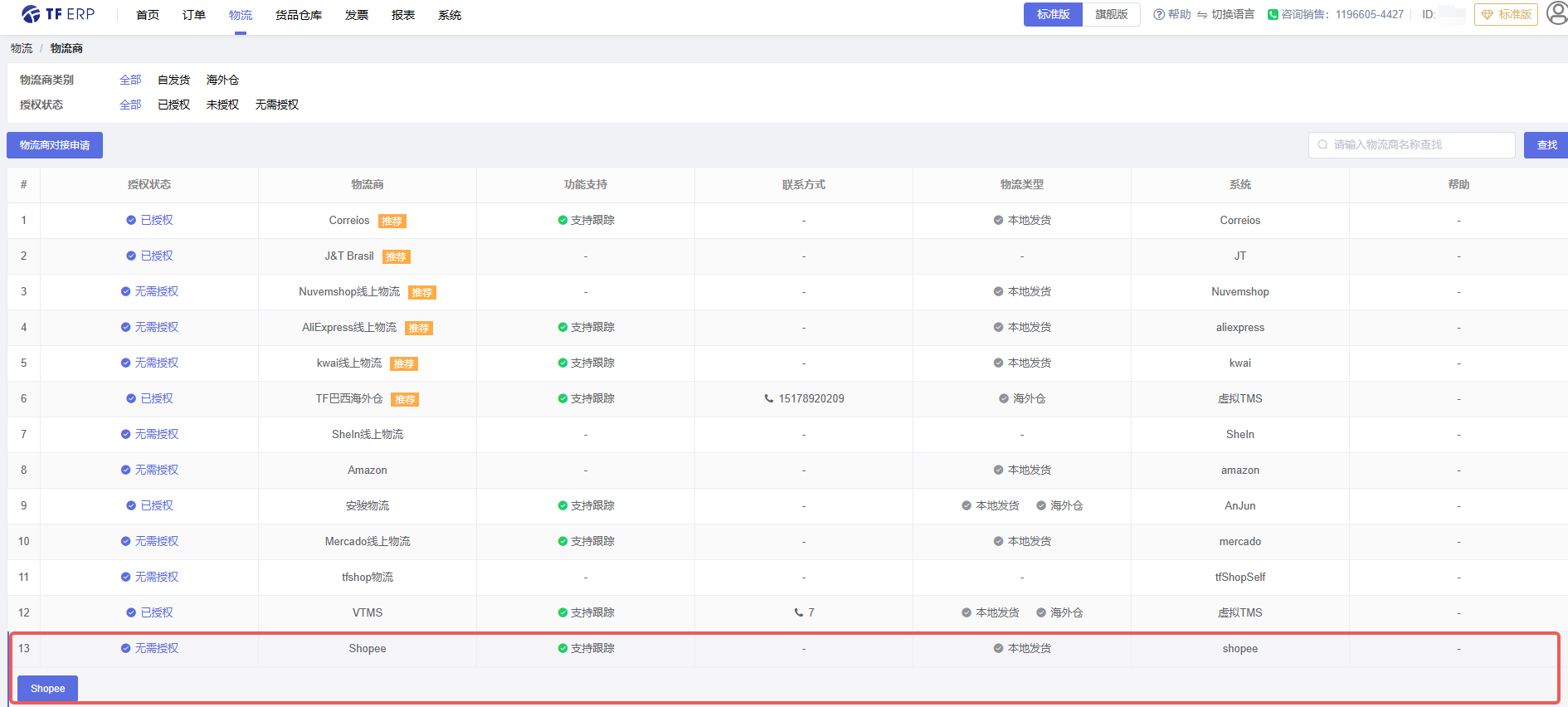Click the phone icon in VTMS row
1568x707 pixels.
click(x=798, y=612)
